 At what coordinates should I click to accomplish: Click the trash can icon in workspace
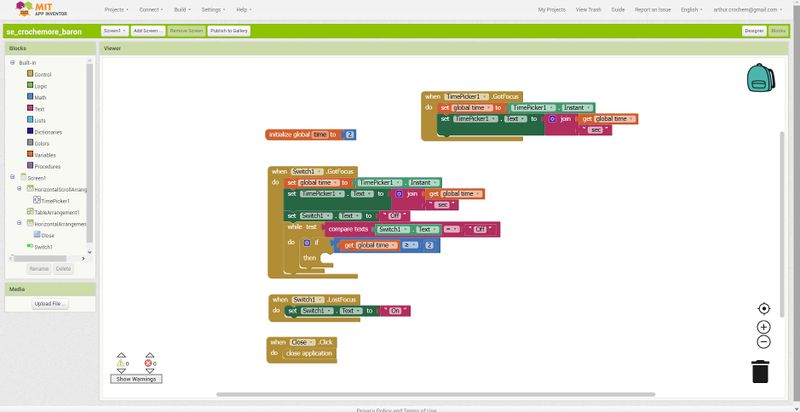(x=761, y=371)
